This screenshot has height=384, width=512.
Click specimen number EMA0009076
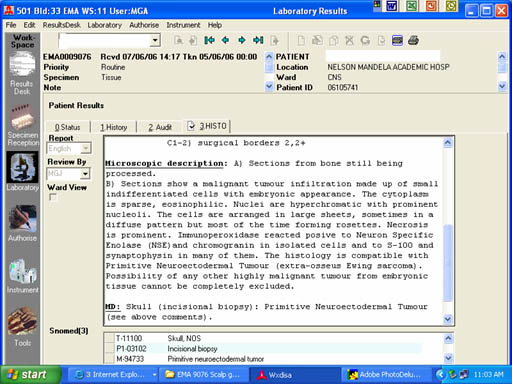[x=67, y=57]
